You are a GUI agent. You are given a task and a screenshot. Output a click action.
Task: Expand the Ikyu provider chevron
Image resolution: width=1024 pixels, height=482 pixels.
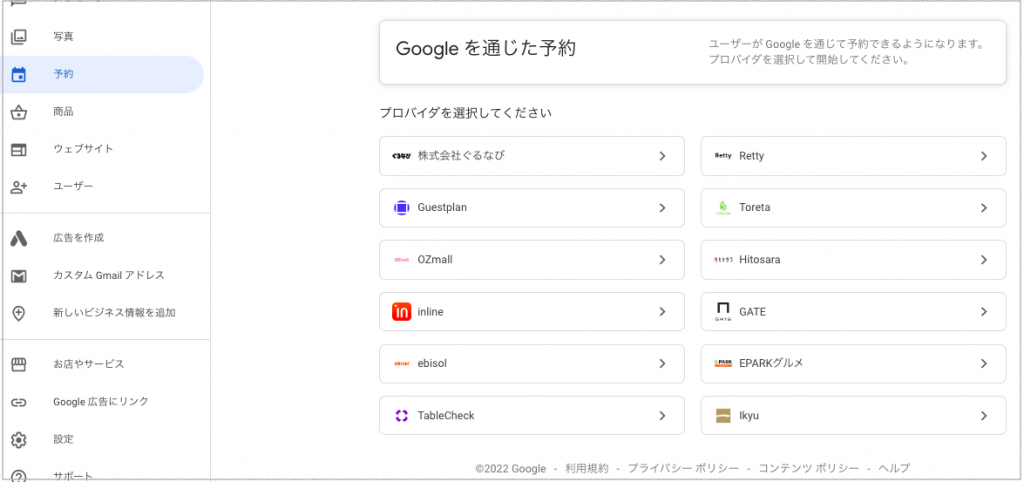coord(984,416)
